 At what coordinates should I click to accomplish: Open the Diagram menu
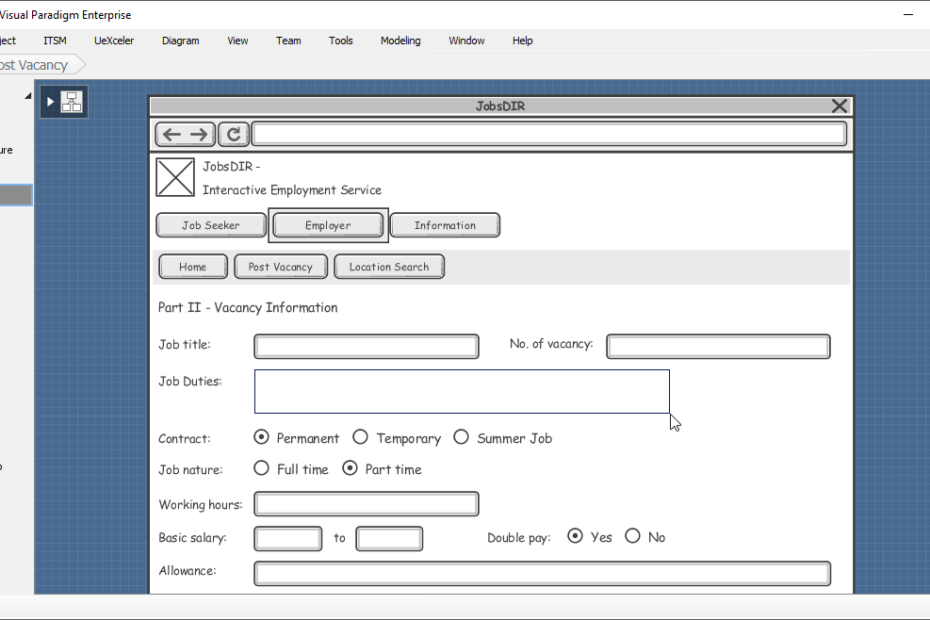(x=180, y=40)
